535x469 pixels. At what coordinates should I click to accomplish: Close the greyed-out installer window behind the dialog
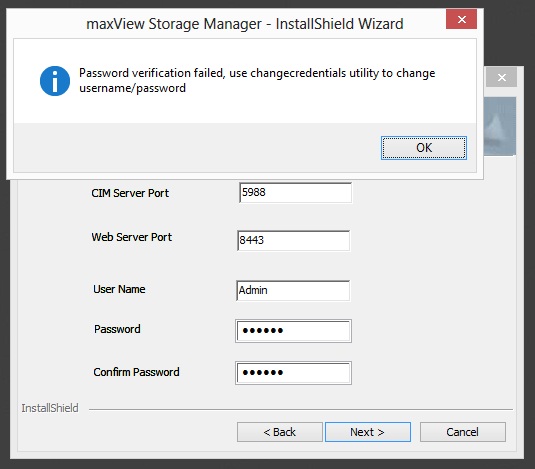pyautogui.click(x=502, y=77)
